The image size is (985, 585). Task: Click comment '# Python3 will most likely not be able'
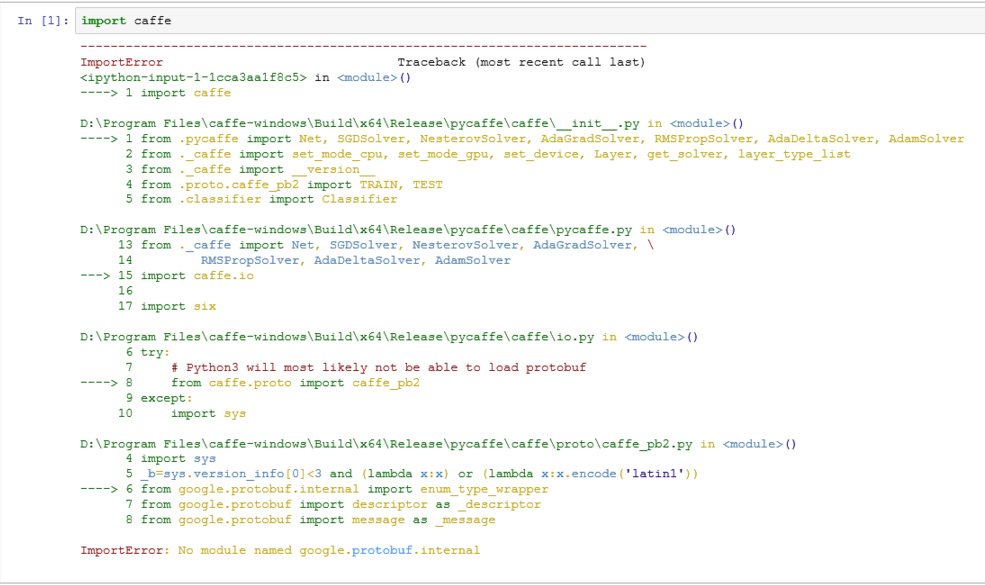(378, 368)
